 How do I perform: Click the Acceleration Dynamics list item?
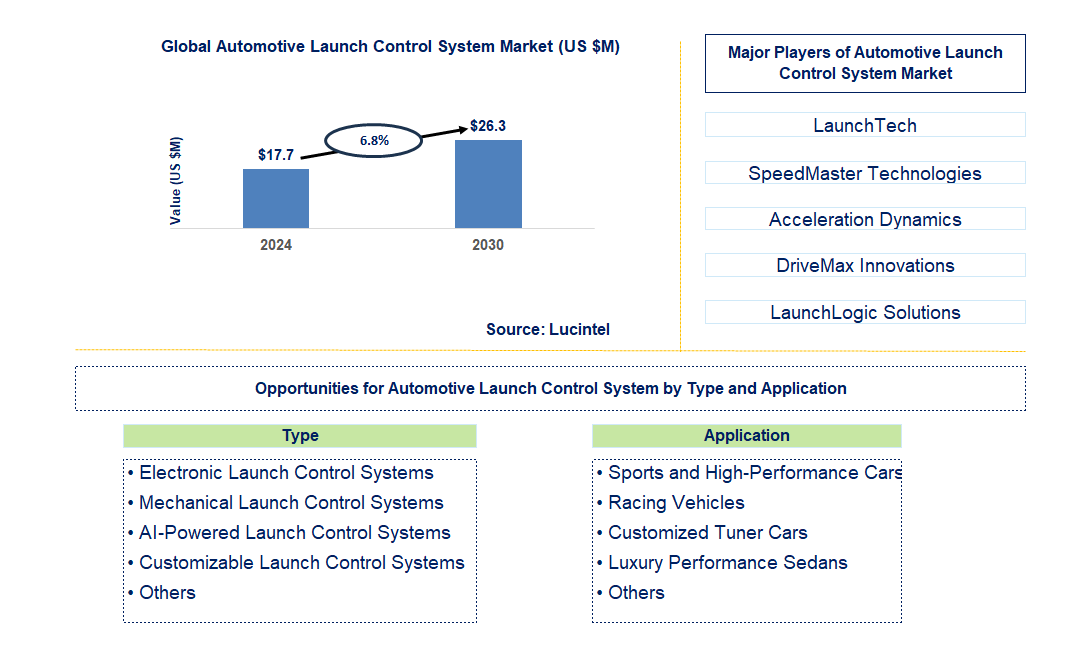(x=864, y=219)
